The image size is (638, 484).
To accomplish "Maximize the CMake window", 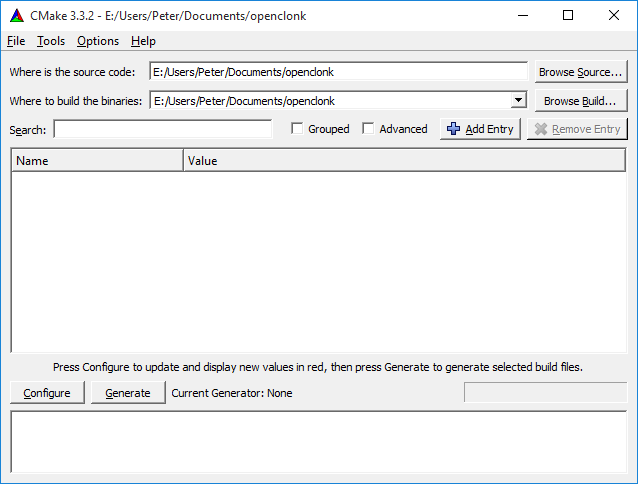I will pyautogui.click(x=568, y=15).
